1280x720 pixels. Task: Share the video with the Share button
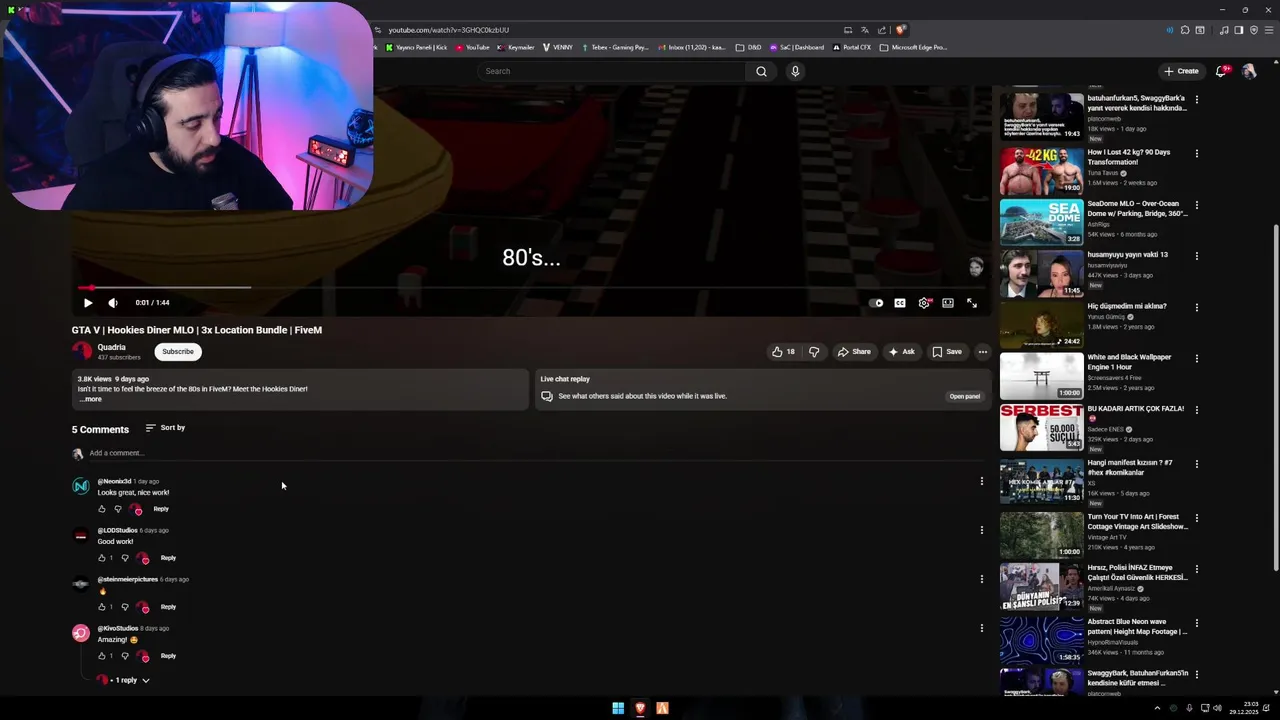pos(854,352)
